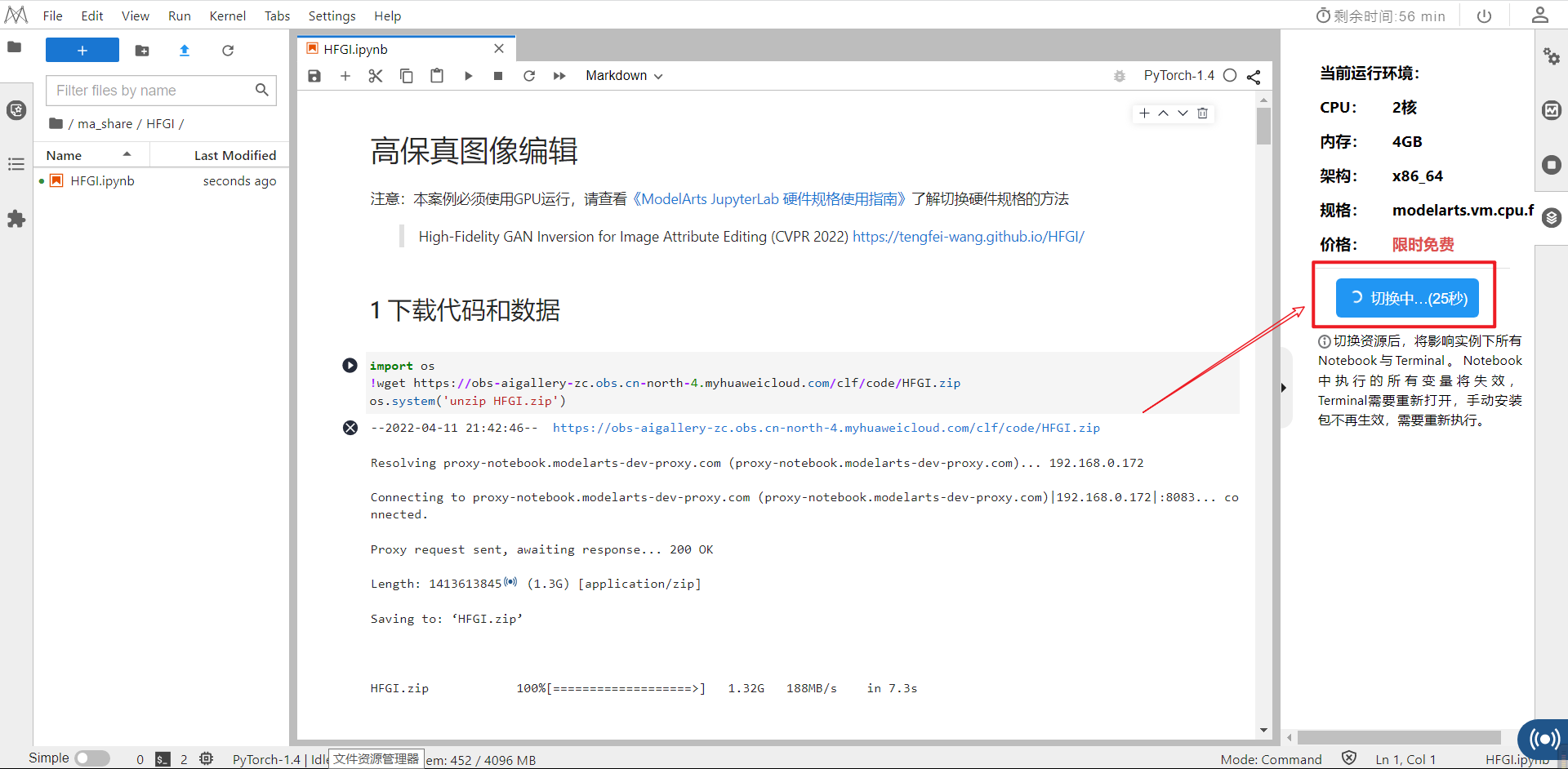Sort files by Last Modified column
1568x769 pixels.
(x=220, y=155)
